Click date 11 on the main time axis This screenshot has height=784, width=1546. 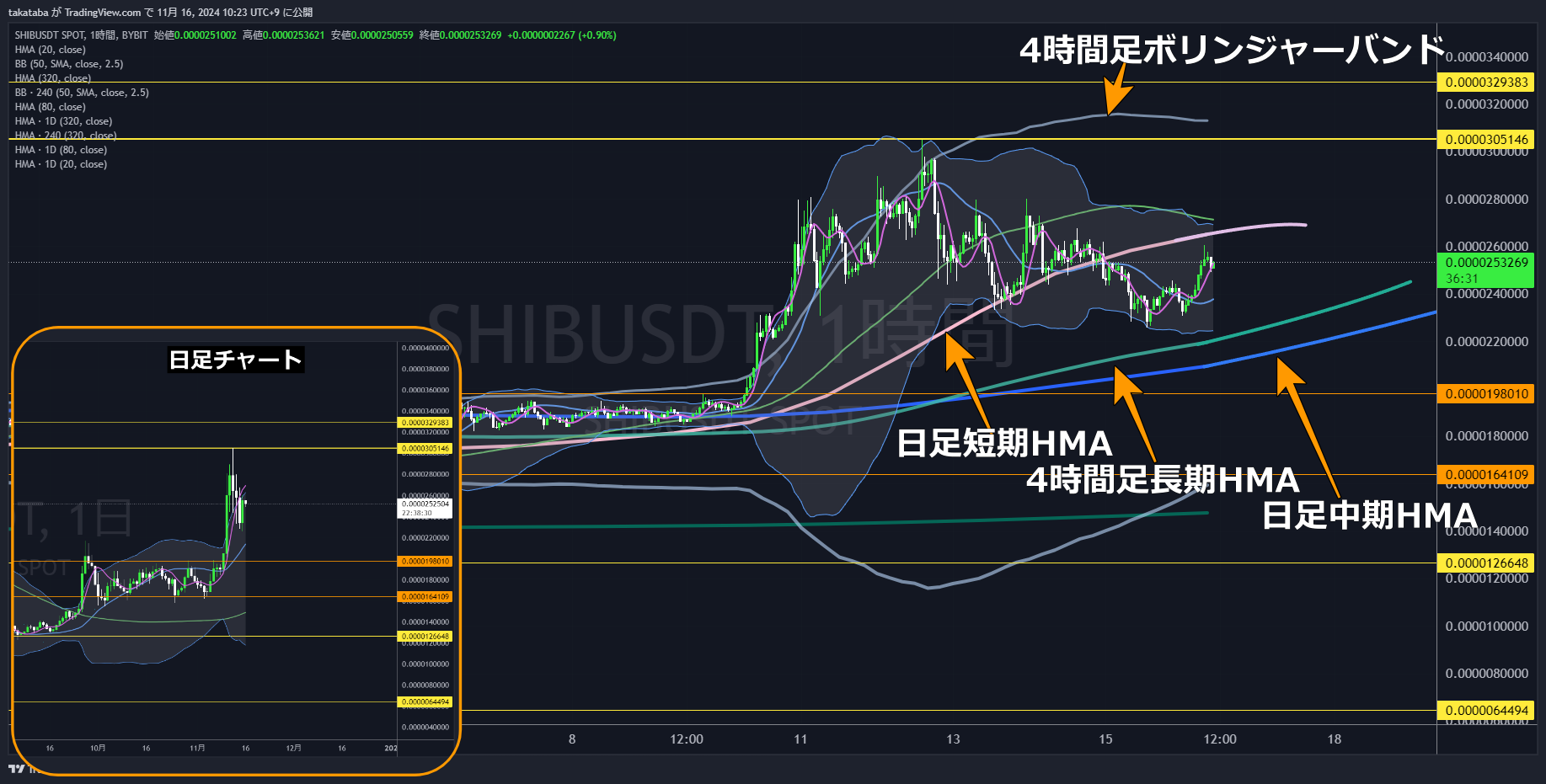[x=800, y=739]
